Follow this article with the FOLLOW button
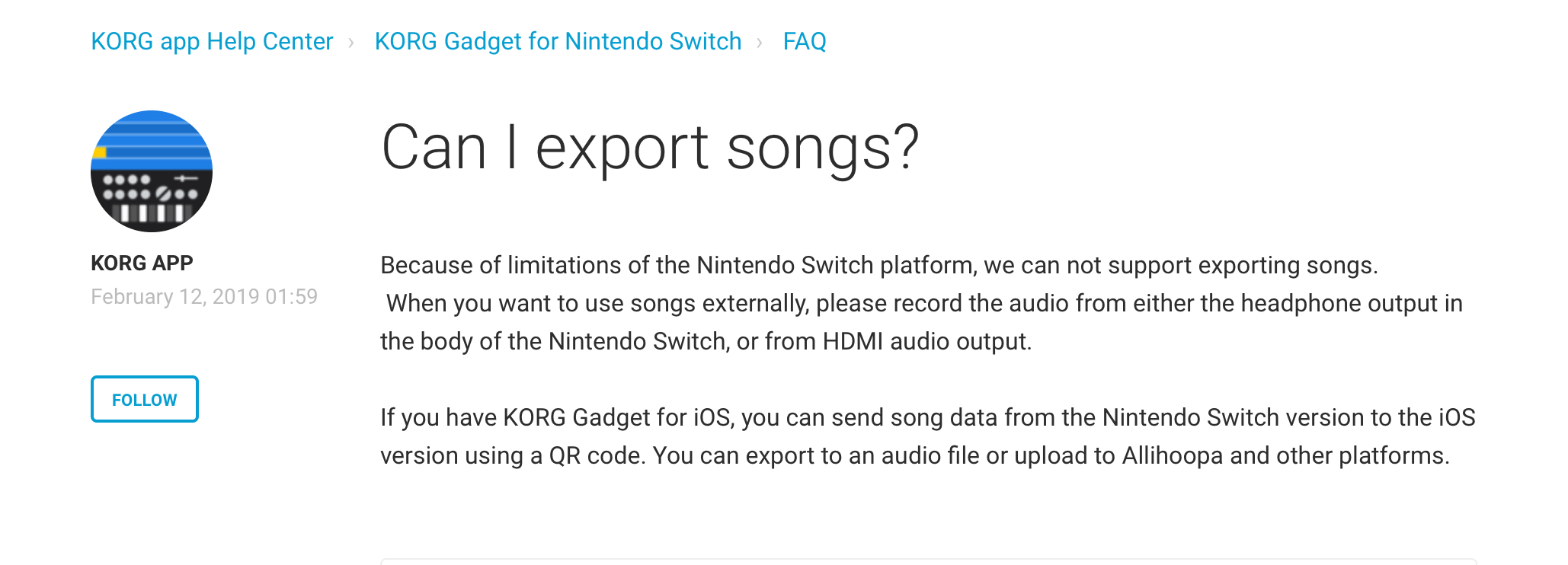1568x565 pixels. [x=145, y=399]
